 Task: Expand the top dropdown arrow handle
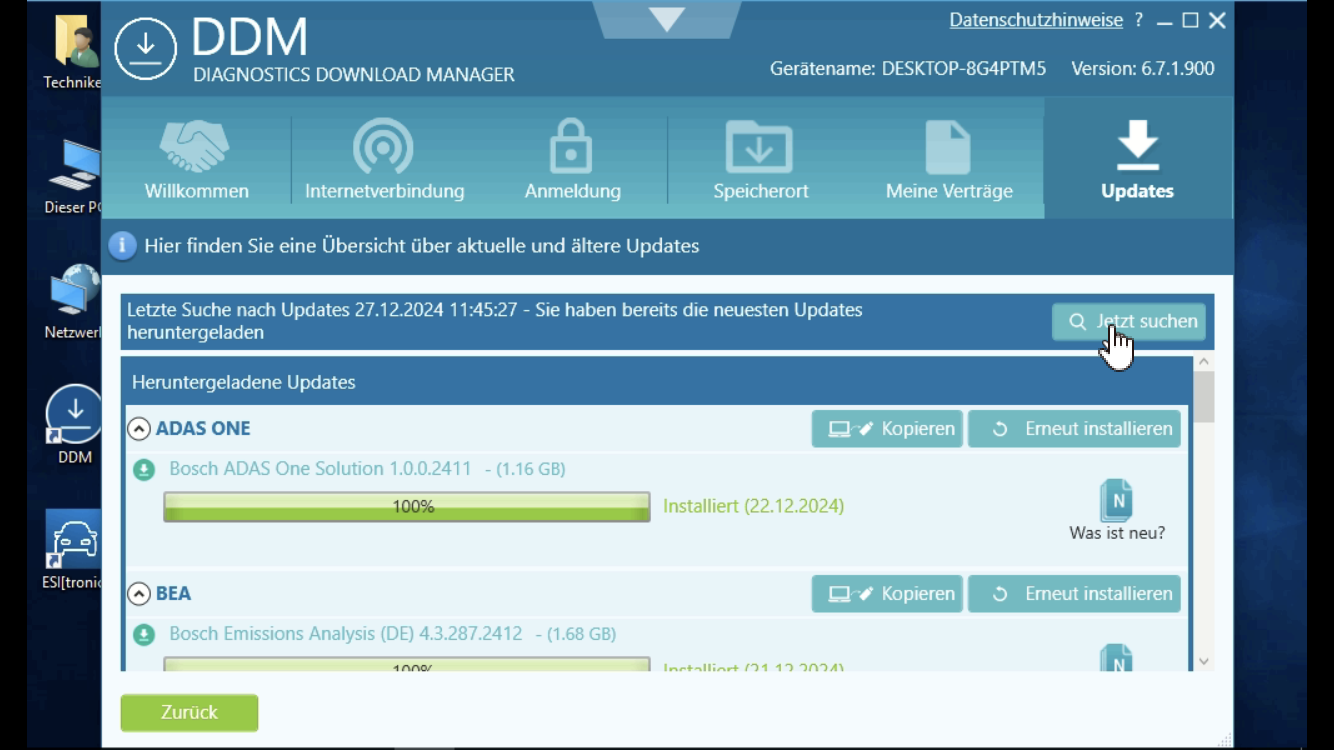[x=667, y=18]
